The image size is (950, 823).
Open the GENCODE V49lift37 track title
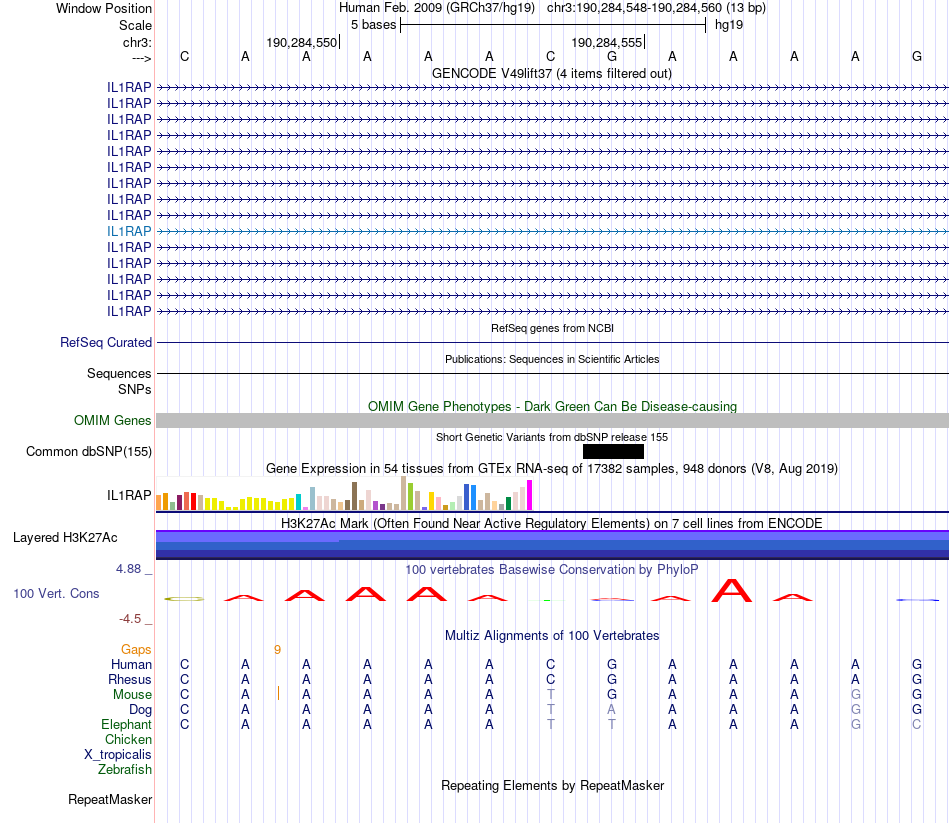click(x=551, y=73)
